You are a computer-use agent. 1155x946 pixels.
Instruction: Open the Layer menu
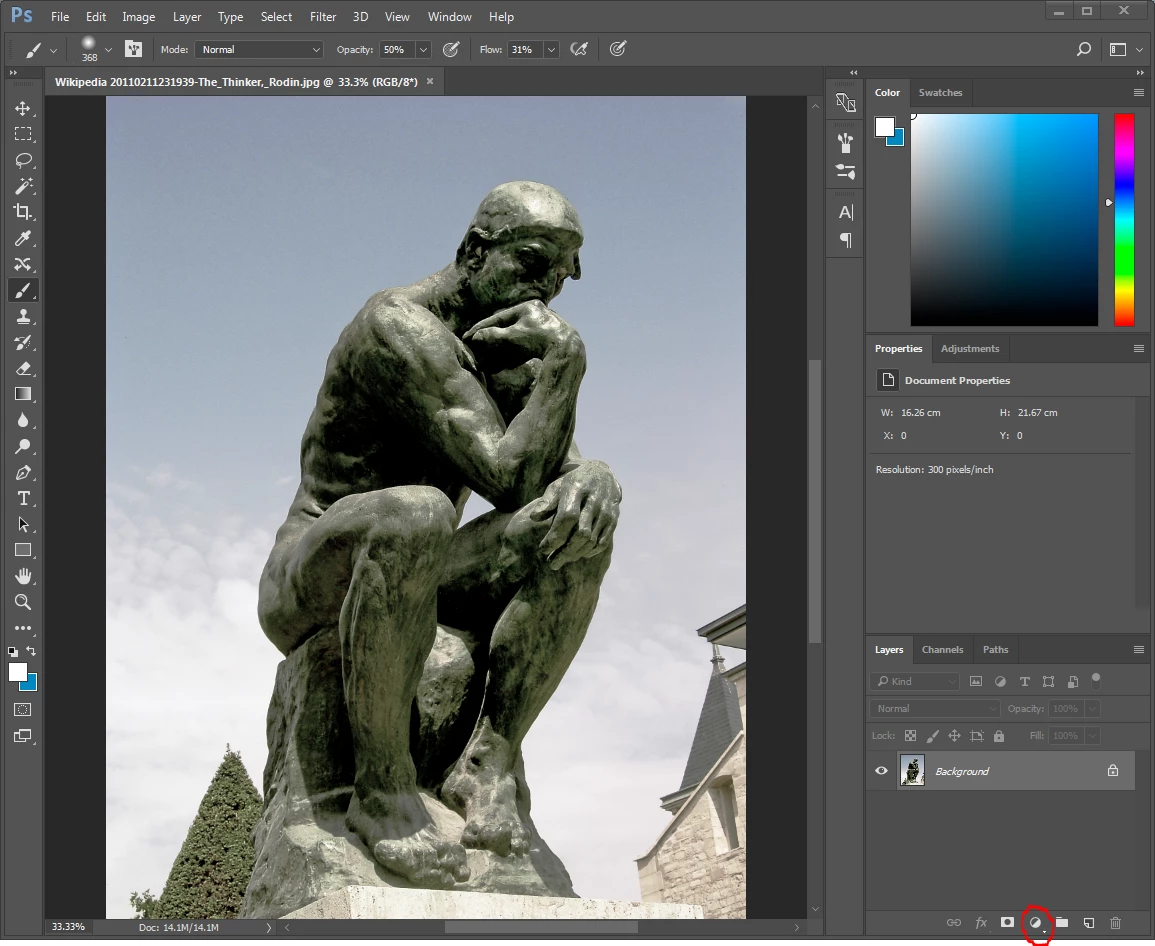pyautogui.click(x=187, y=16)
